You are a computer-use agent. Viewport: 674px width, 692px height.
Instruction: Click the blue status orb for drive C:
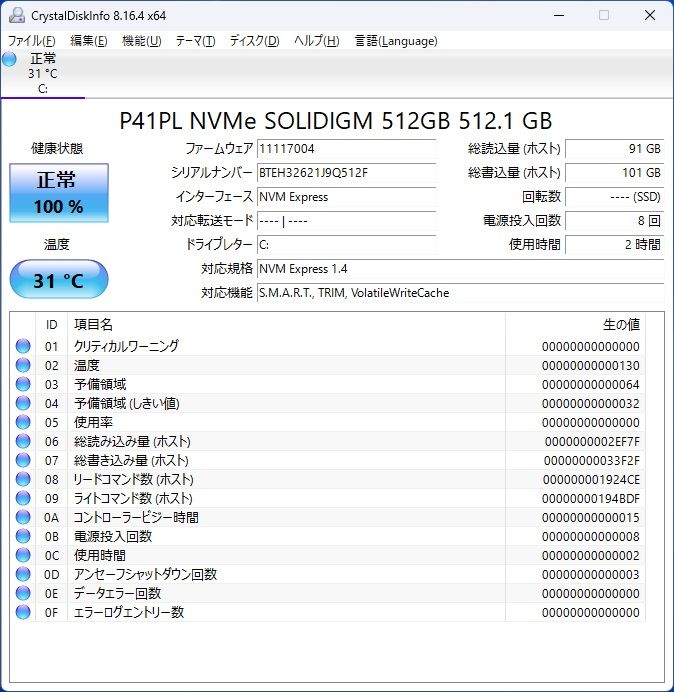(10, 60)
